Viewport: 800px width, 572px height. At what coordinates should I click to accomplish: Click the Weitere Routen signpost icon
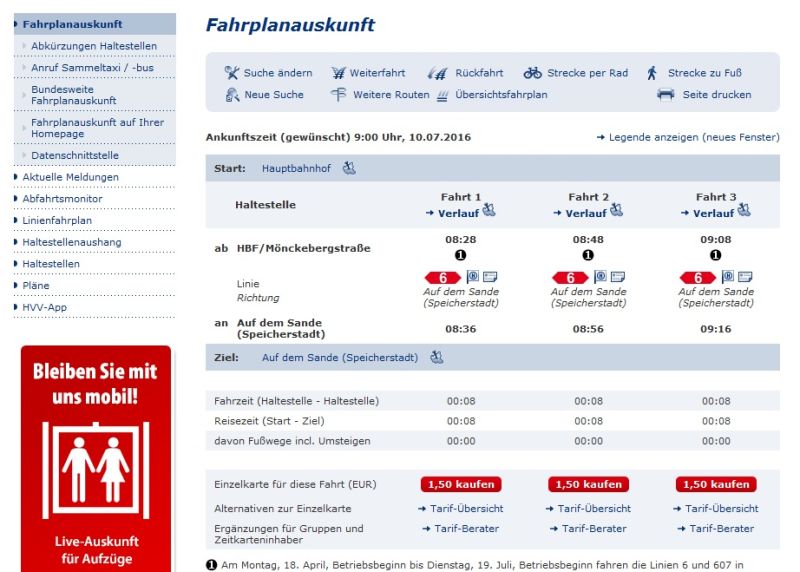click(x=338, y=95)
